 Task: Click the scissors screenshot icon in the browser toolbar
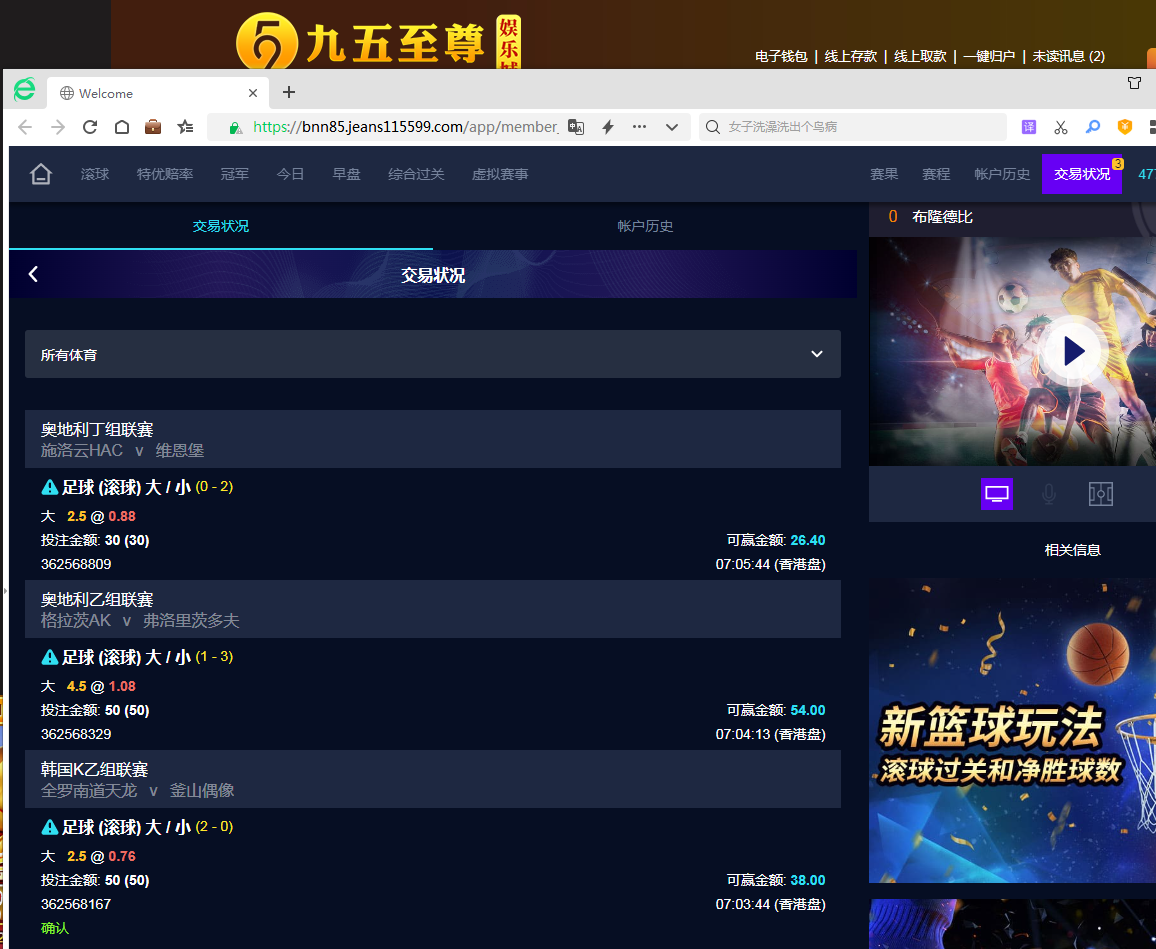(x=1061, y=127)
